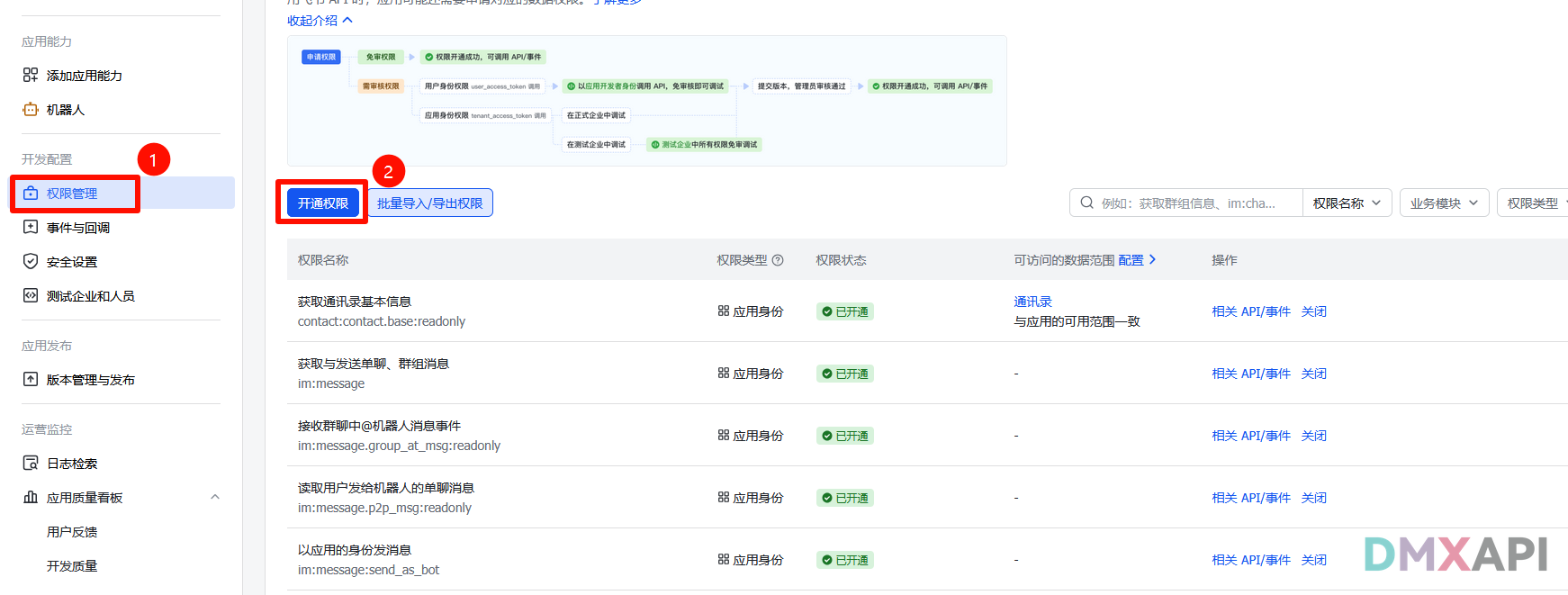Click the 添加应用能力 grid icon

(x=31, y=76)
